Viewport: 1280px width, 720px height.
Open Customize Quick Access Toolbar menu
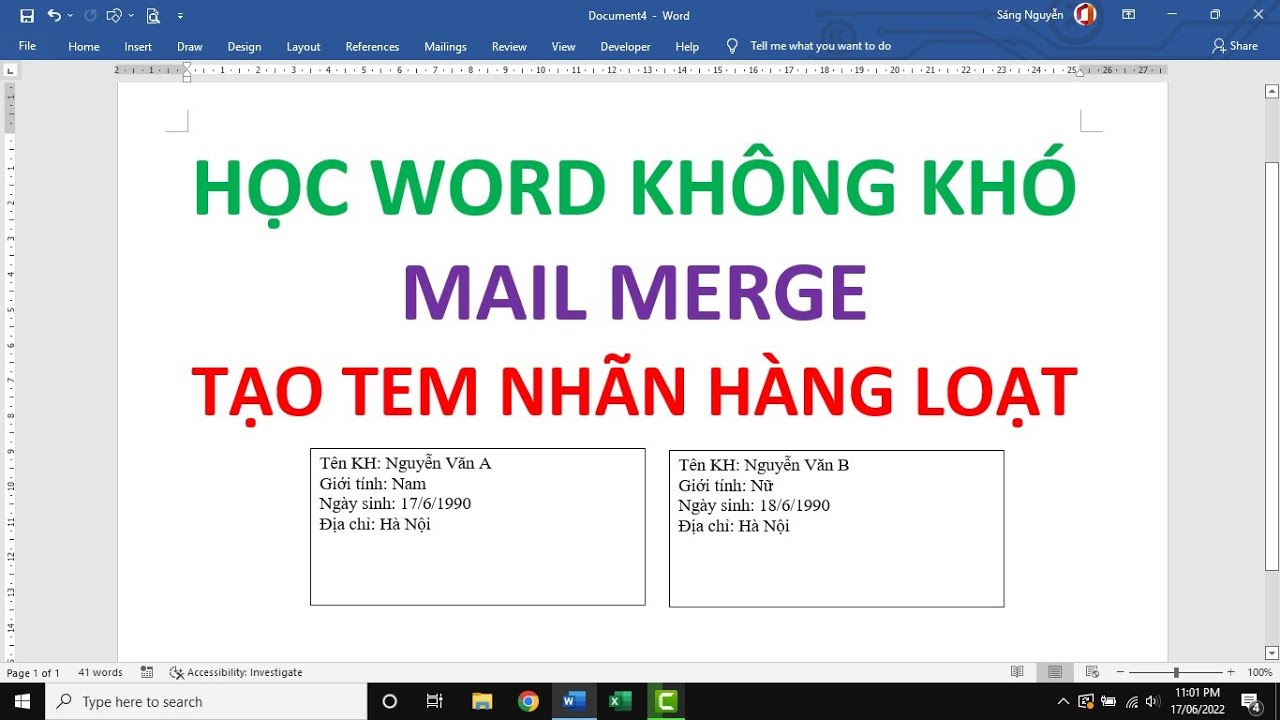180,16
